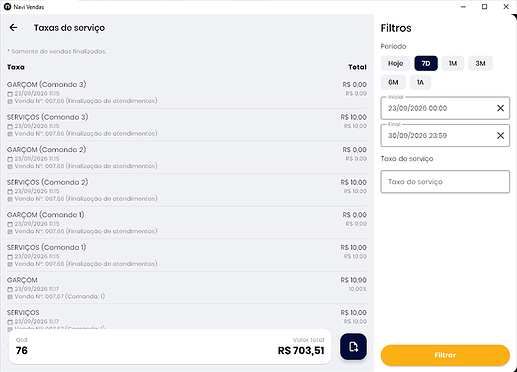The width and height of the screenshot is (517, 372).
Task: Select the GARÇOM R$ 10,90 entry
Action: (187, 288)
